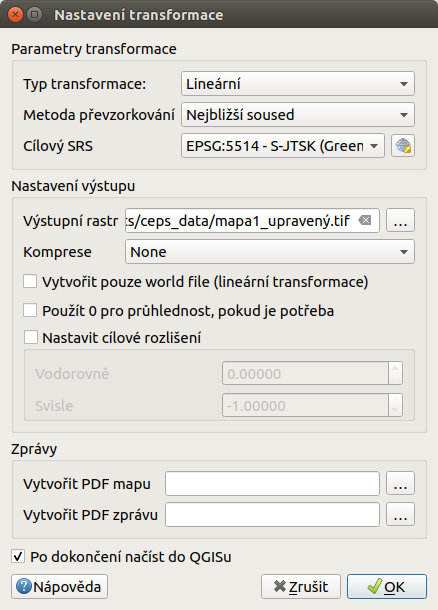
Task: Select the Vodorovně resolution spin box
Action: [312, 373]
